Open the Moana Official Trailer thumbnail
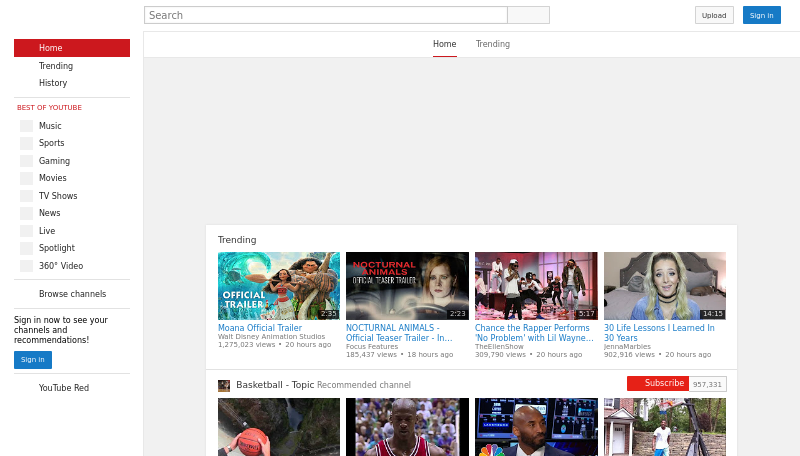 click(279, 286)
